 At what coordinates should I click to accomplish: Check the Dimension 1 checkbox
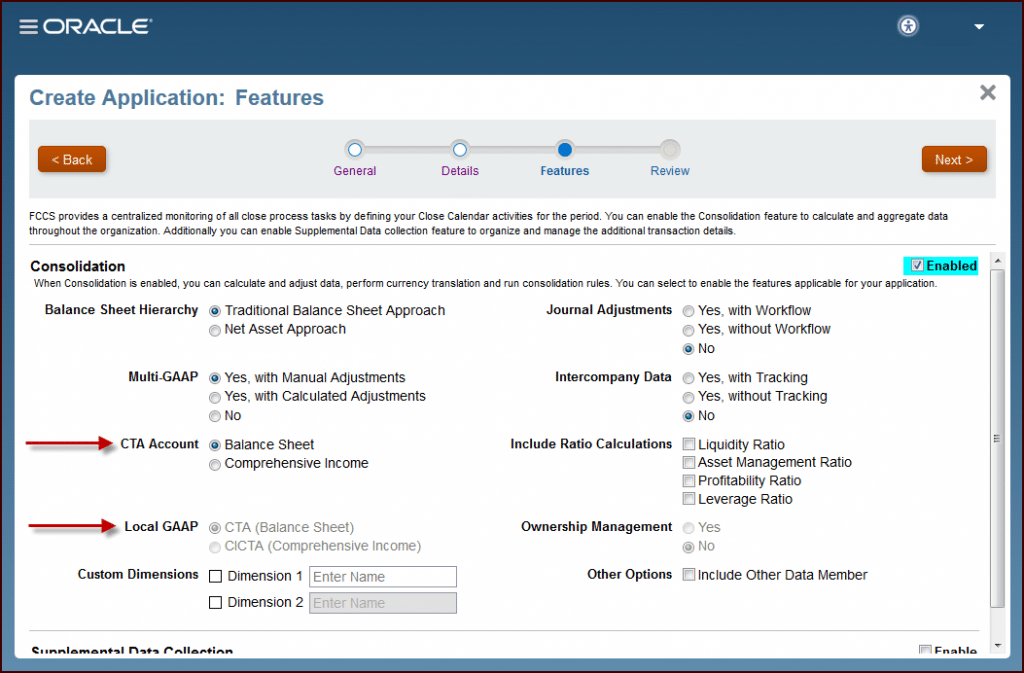216,576
